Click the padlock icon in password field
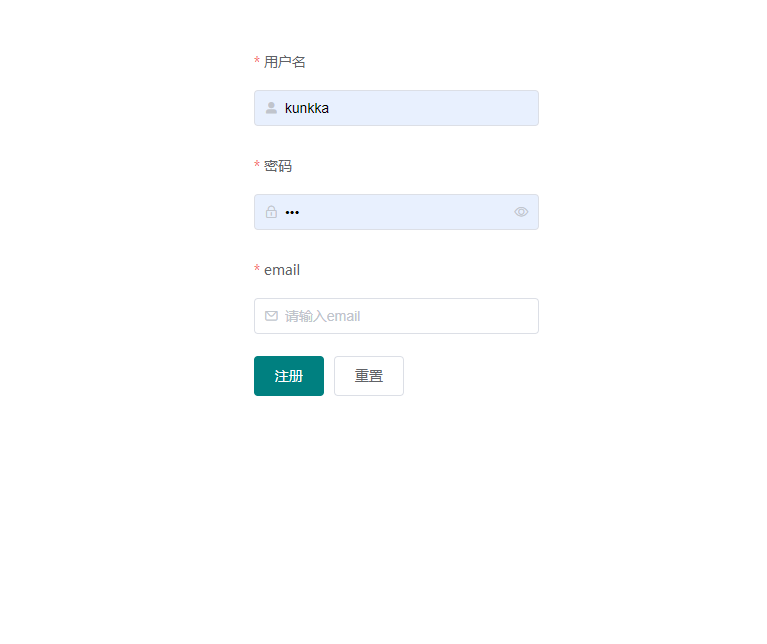This screenshot has width=767, height=644. pos(271,212)
